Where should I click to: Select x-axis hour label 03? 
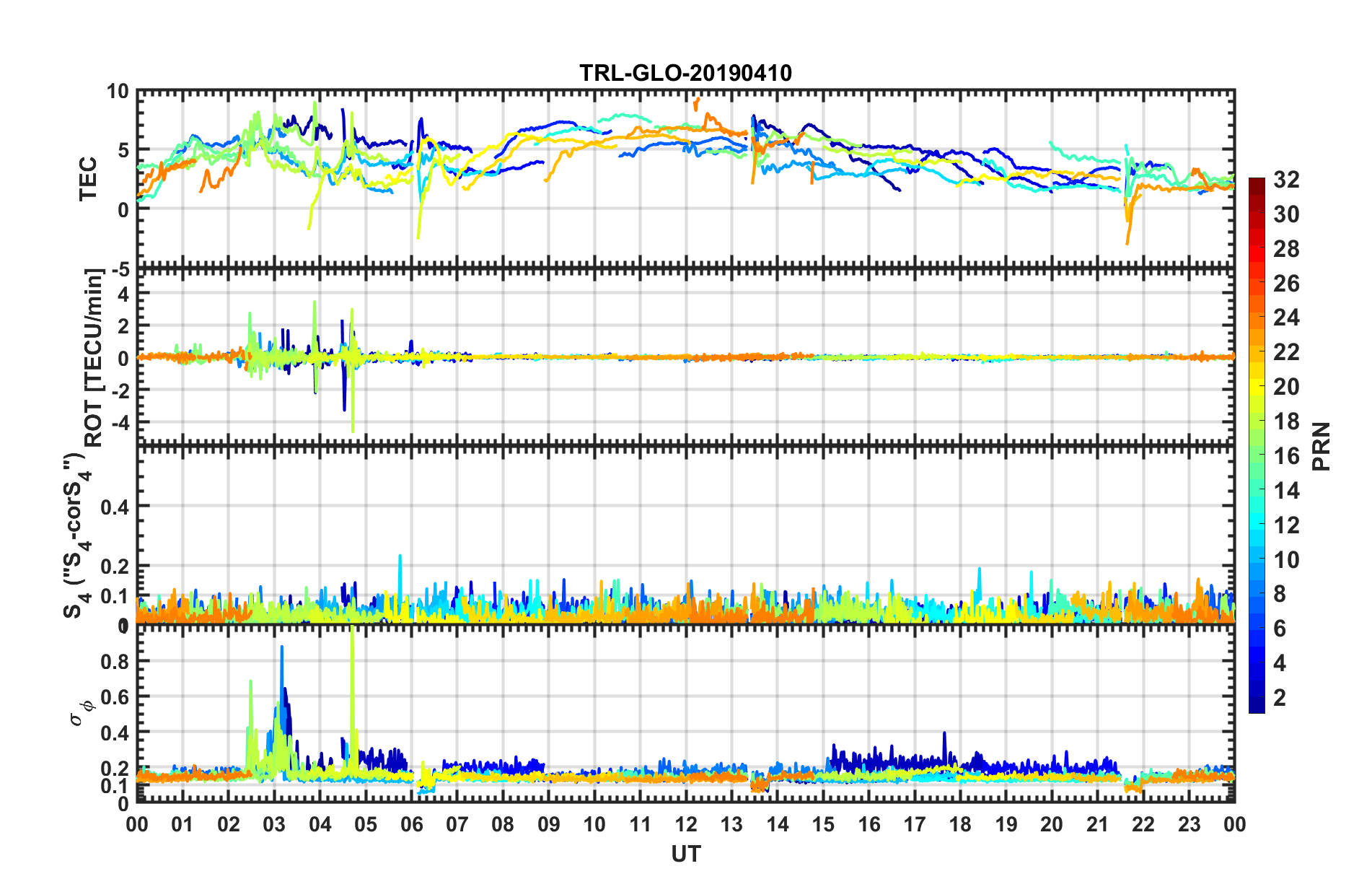click(x=274, y=824)
